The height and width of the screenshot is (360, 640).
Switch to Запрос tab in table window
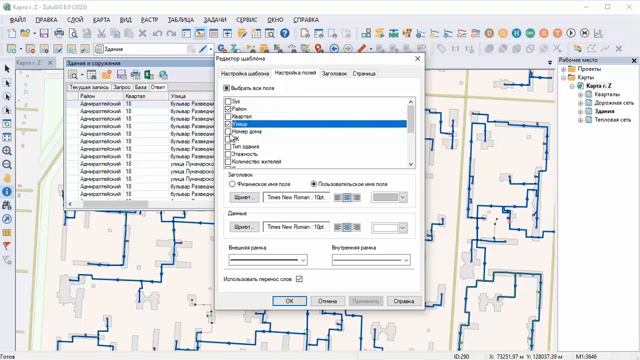click(122, 87)
